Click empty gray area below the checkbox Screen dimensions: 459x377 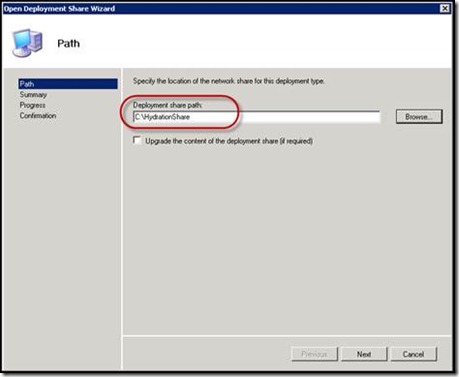pos(287,233)
